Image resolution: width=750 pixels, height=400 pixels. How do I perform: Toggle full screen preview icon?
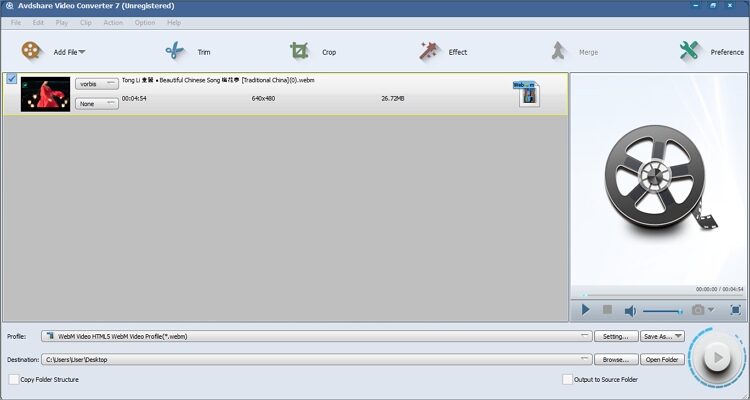(x=736, y=310)
